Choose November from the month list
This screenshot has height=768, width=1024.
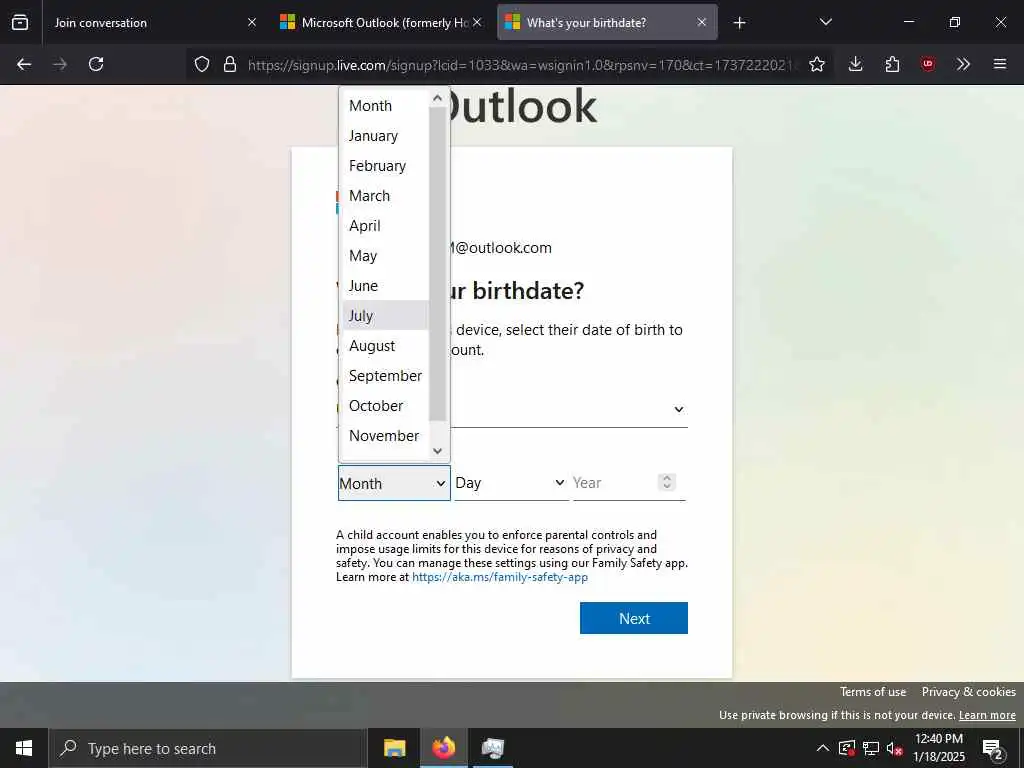[385, 436]
